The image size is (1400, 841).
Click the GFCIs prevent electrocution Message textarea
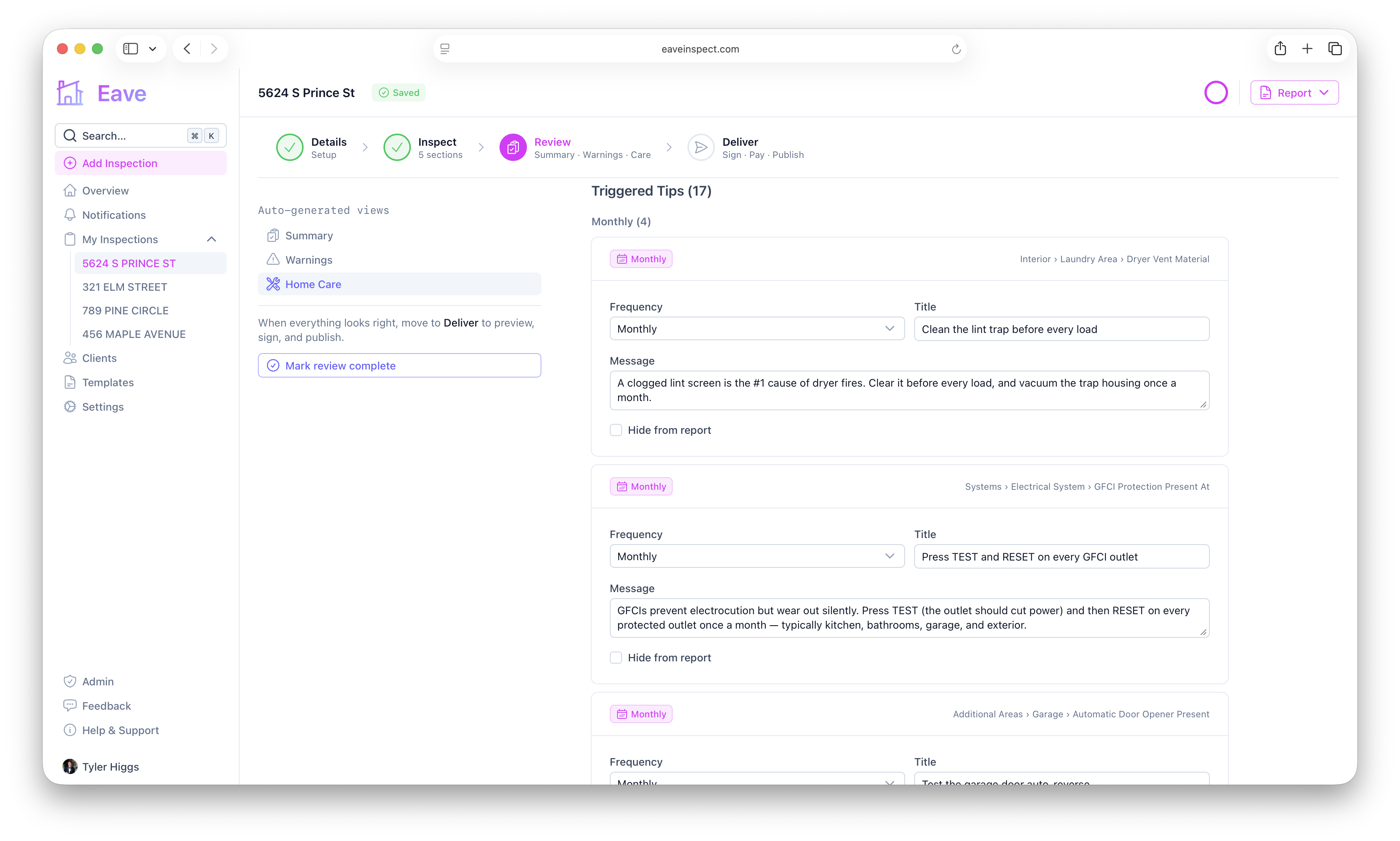[x=909, y=618]
